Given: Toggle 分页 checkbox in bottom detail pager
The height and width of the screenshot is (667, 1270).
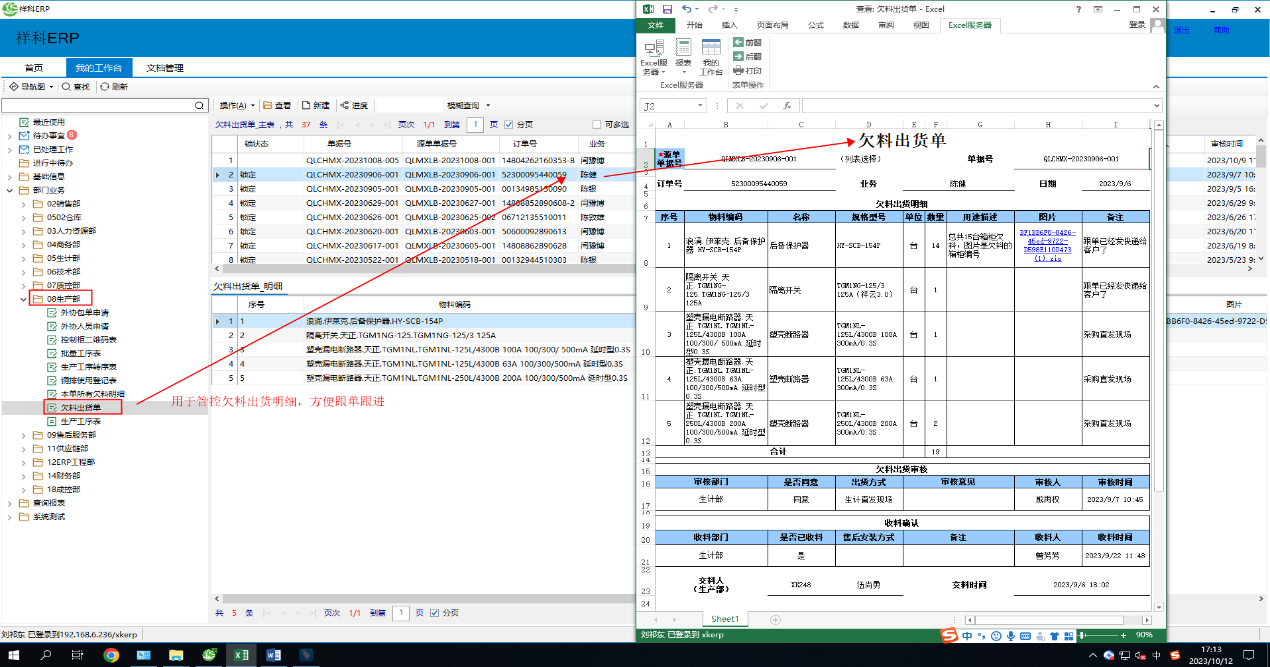Looking at the screenshot, I should tap(435, 613).
